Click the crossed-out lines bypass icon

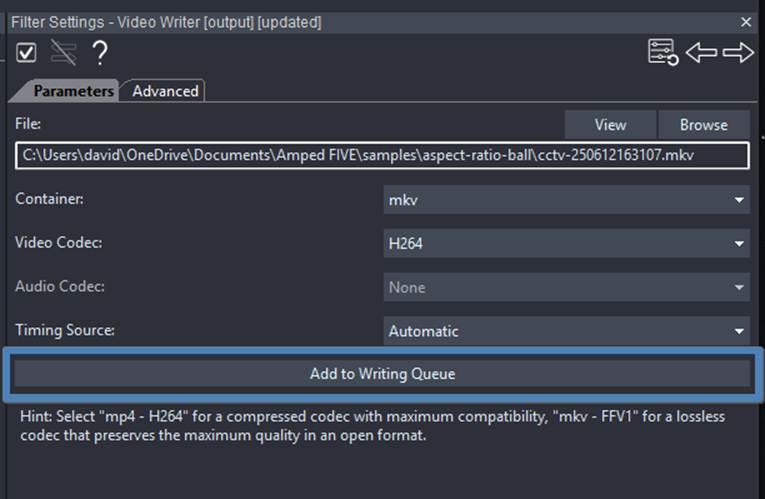pyautogui.click(x=63, y=53)
